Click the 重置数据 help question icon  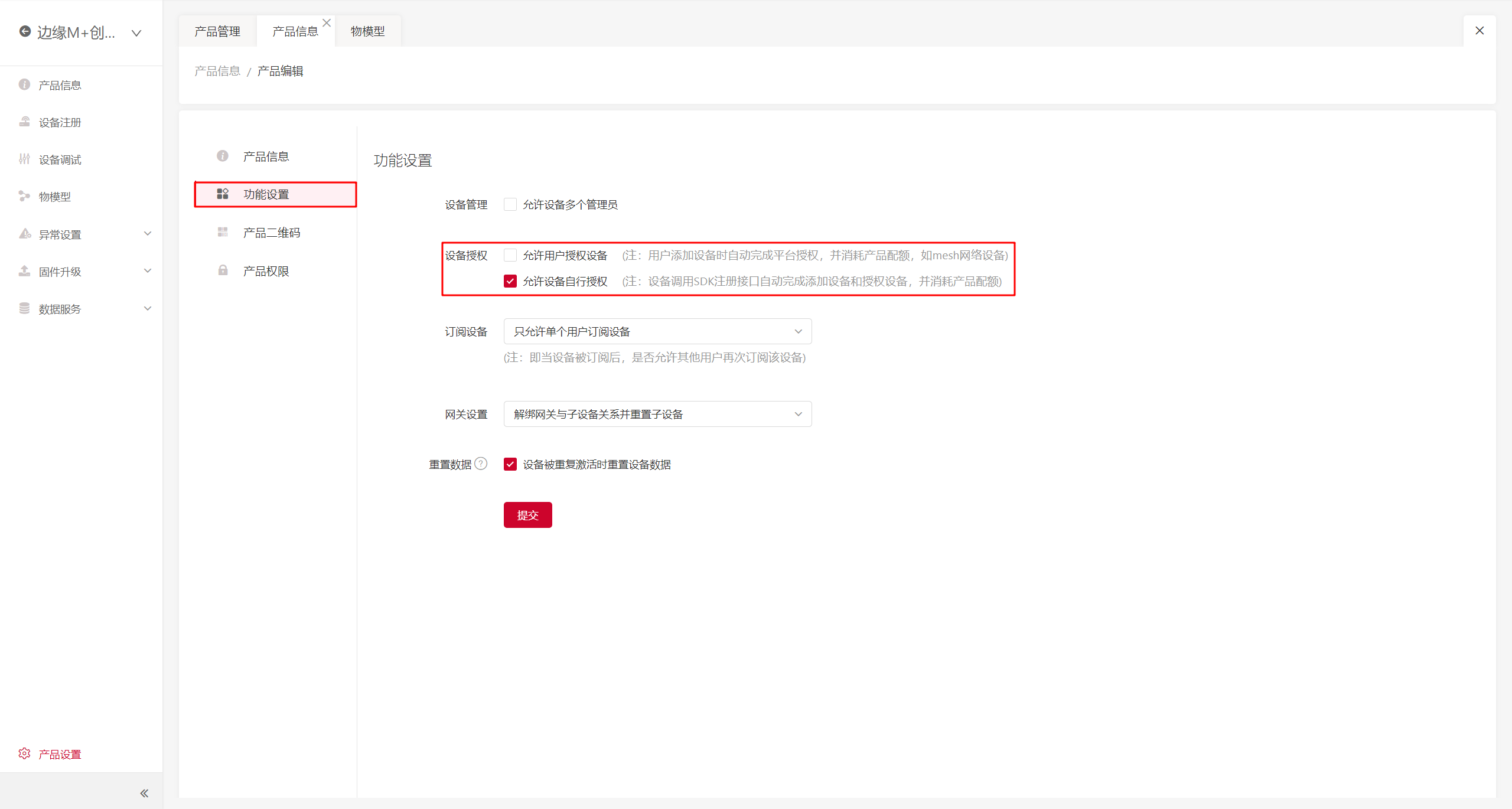tap(481, 464)
